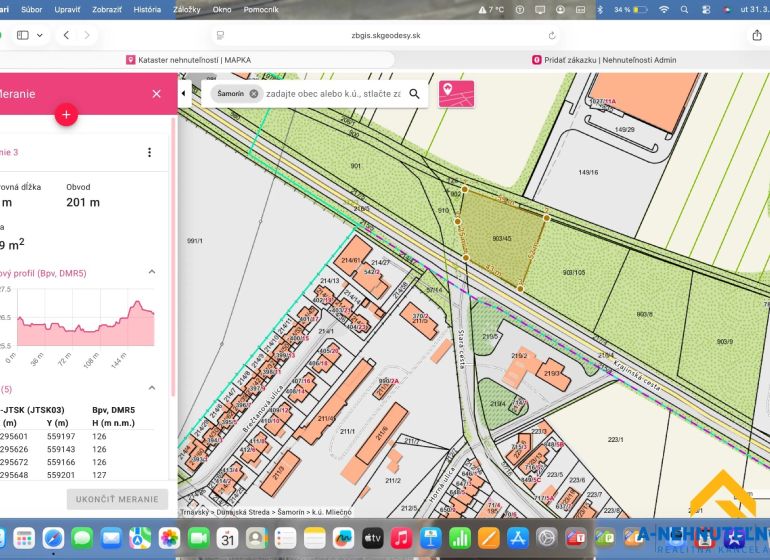
Task: Open the História menu
Action: 147,9
